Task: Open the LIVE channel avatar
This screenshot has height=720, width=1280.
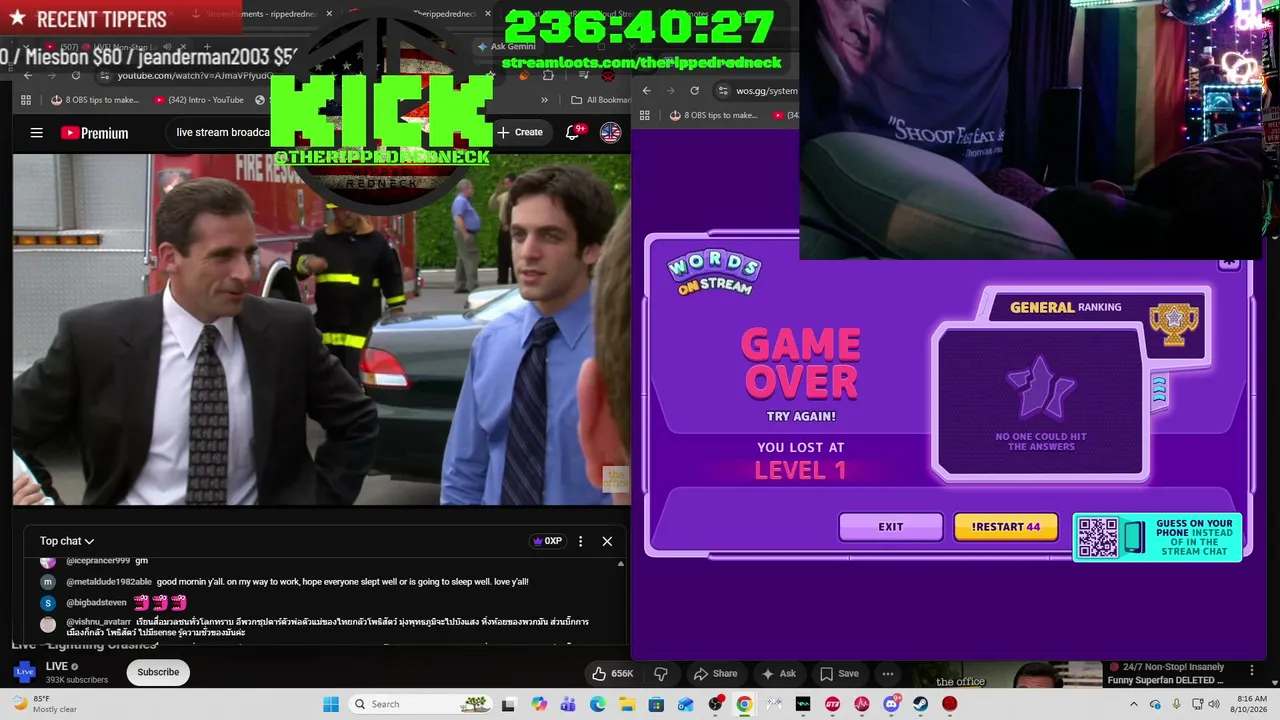Action: tap(24, 672)
